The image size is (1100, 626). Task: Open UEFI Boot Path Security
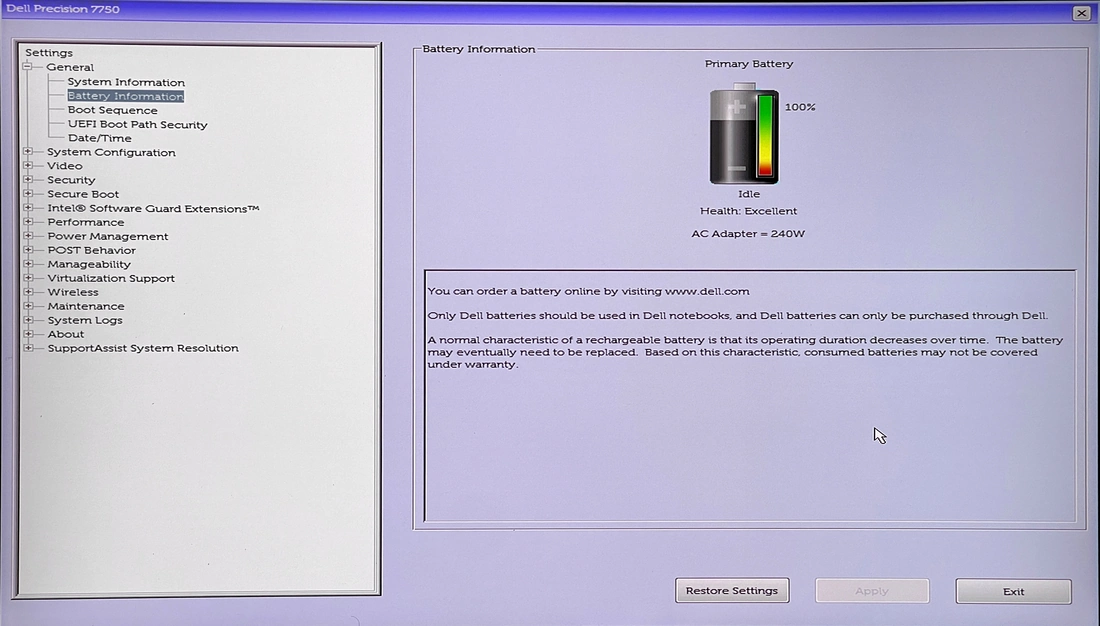coord(137,124)
